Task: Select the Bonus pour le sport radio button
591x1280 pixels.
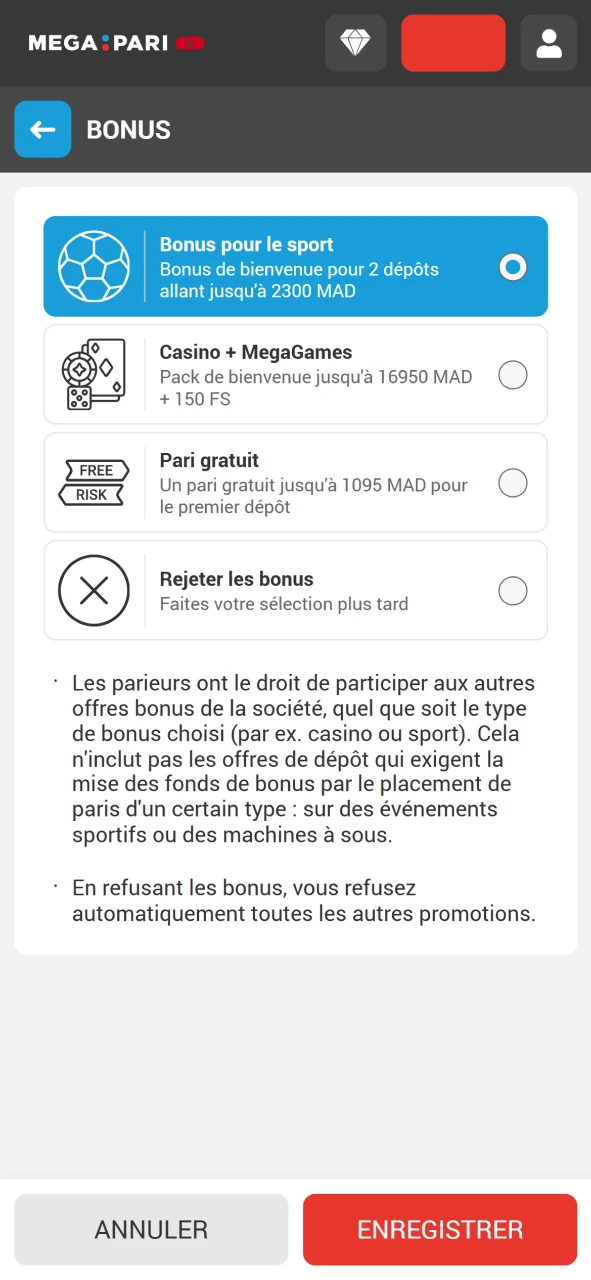Action: [x=512, y=267]
